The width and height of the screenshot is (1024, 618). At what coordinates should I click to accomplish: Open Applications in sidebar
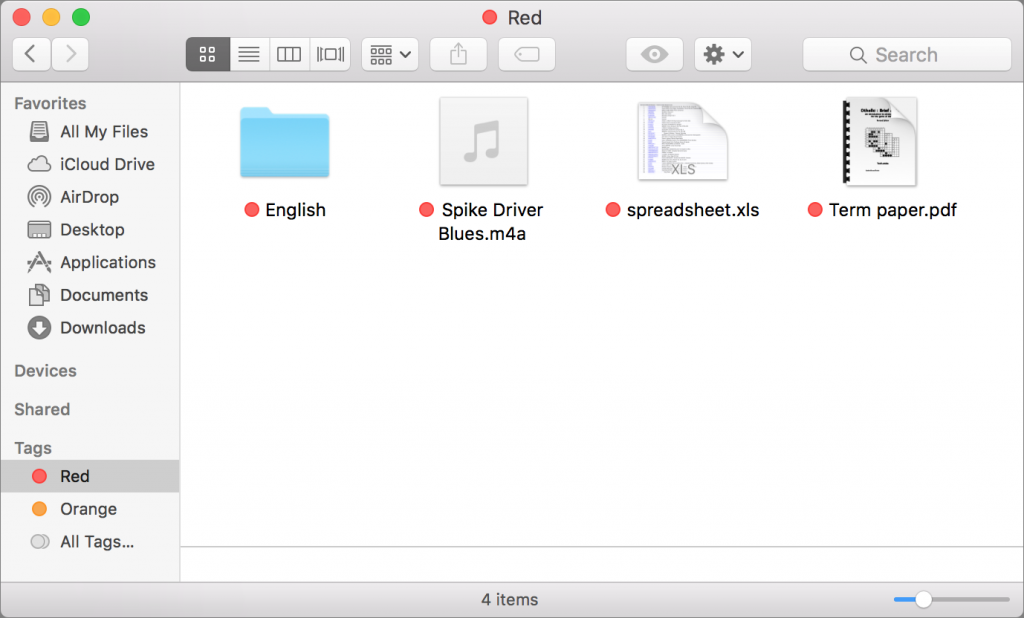tap(90, 263)
